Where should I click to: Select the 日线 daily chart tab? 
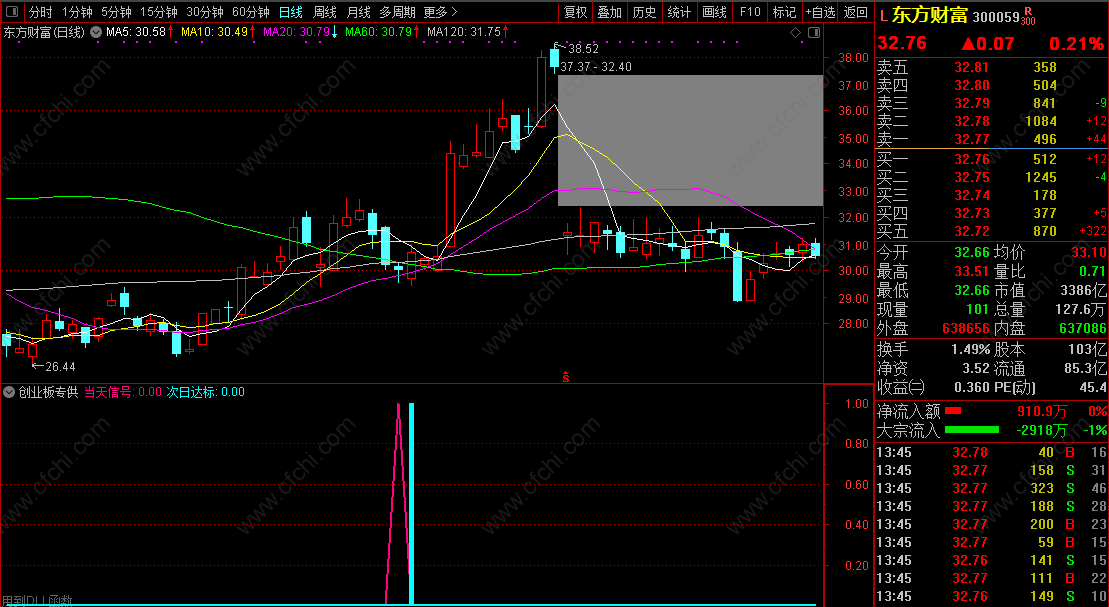(x=291, y=12)
